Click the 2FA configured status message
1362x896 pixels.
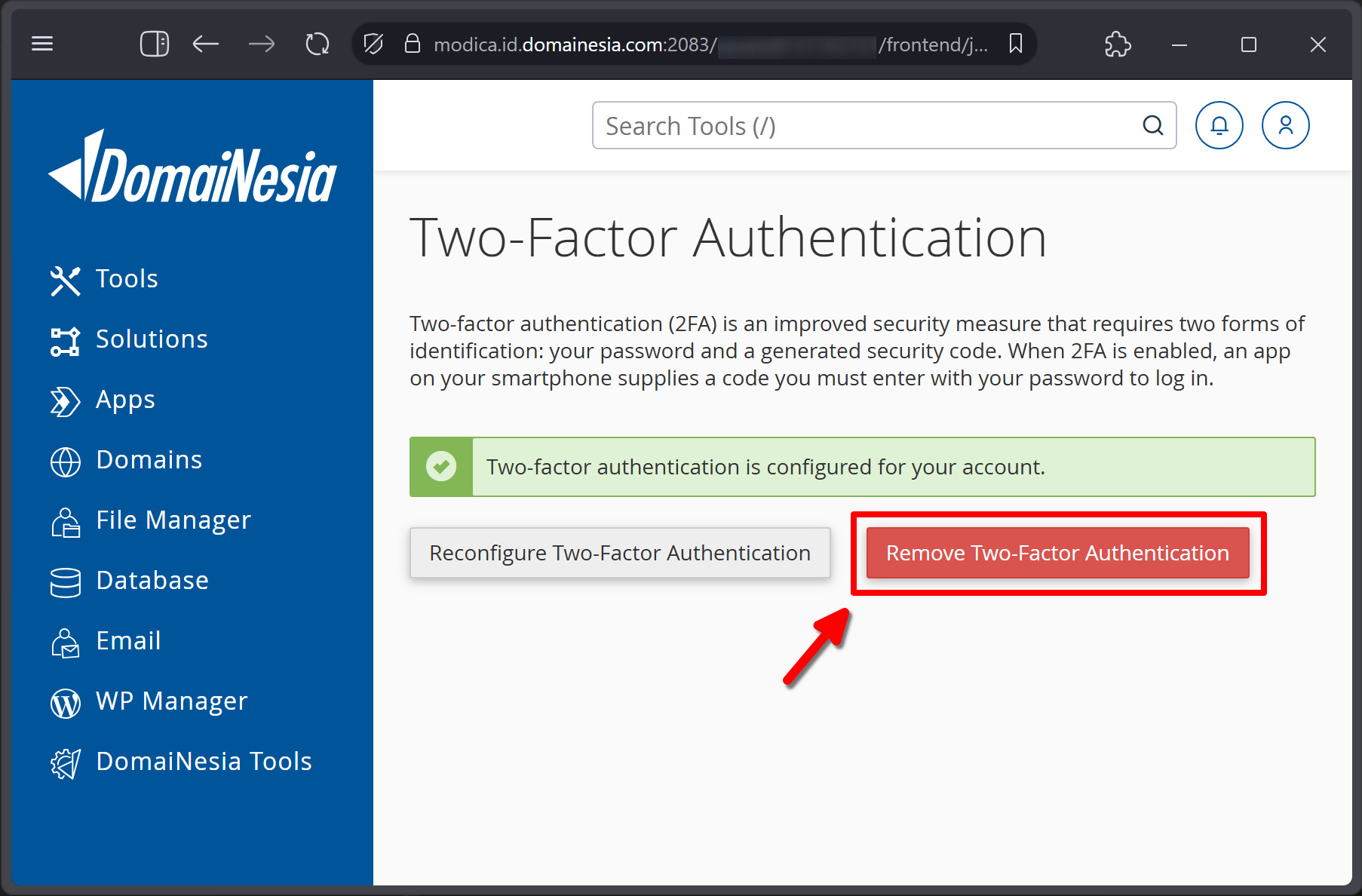[x=765, y=467]
